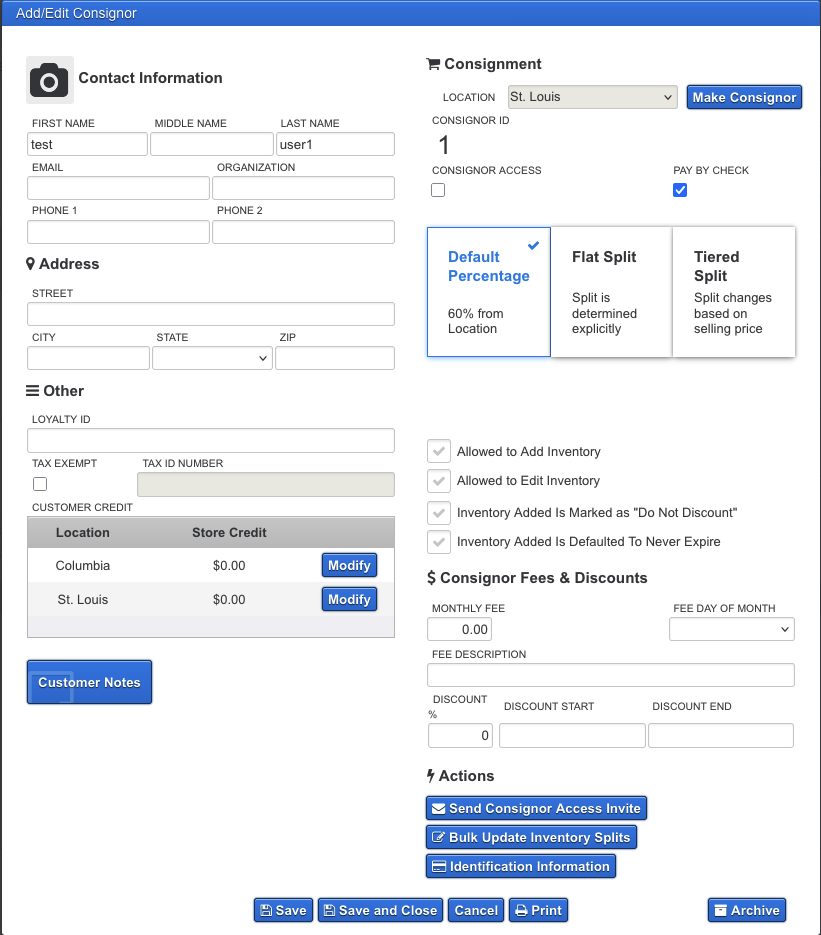The image size is (821, 935).
Task: Click the Save button
Action: pyautogui.click(x=283, y=911)
